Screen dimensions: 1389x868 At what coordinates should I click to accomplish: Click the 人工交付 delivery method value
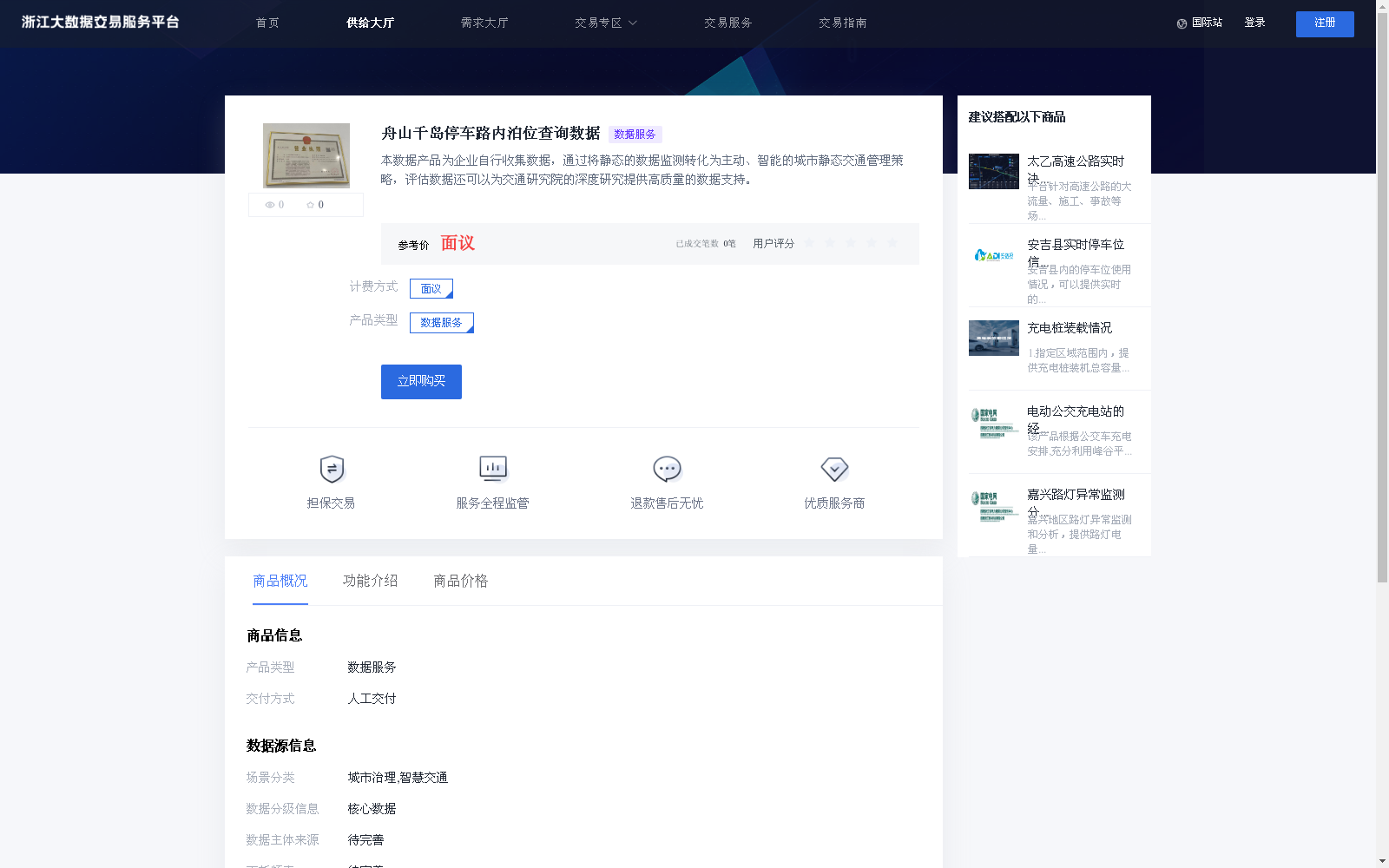point(372,699)
